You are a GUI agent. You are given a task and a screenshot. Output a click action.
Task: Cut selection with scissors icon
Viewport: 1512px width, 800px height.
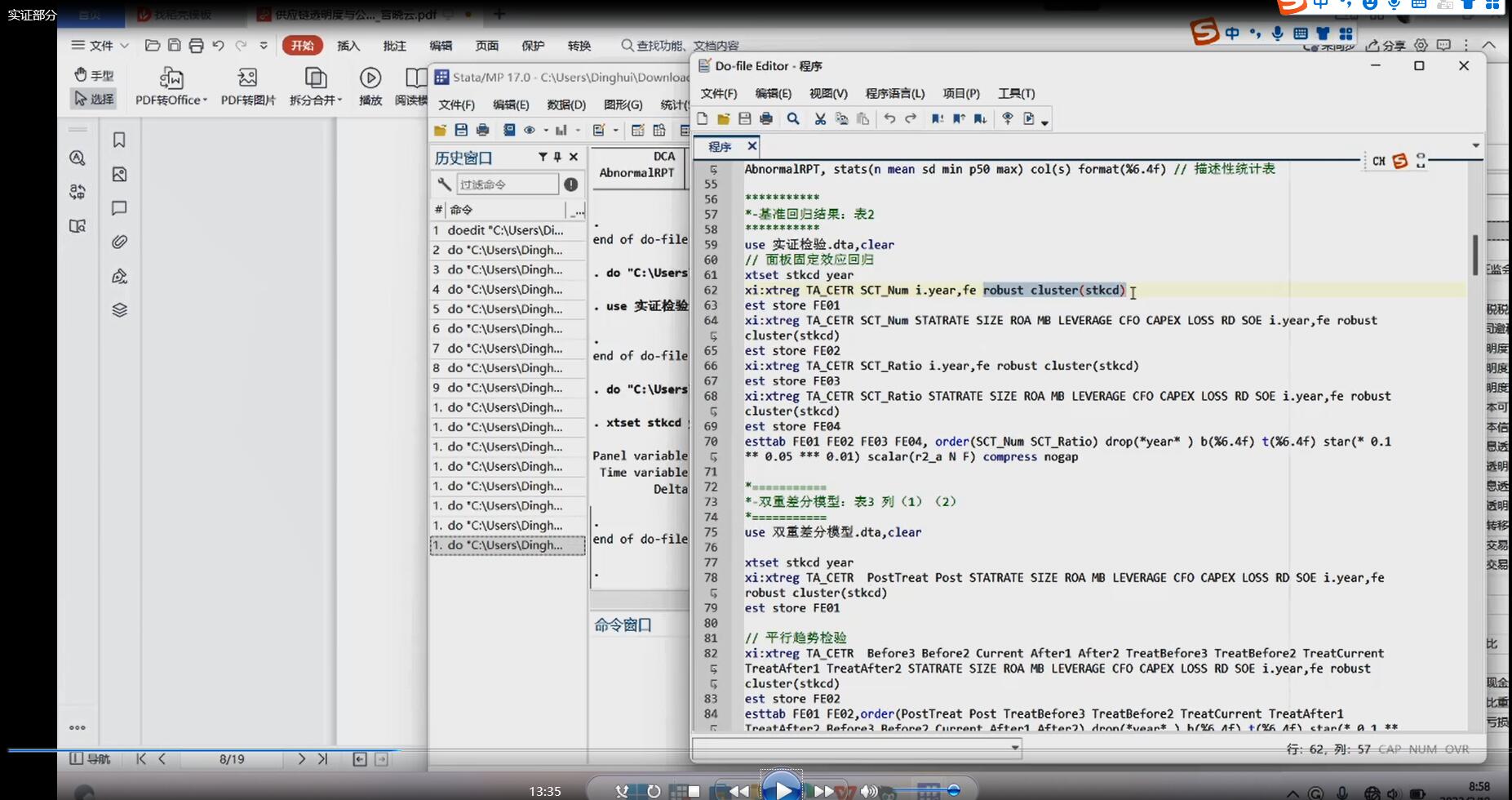click(820, 119)
